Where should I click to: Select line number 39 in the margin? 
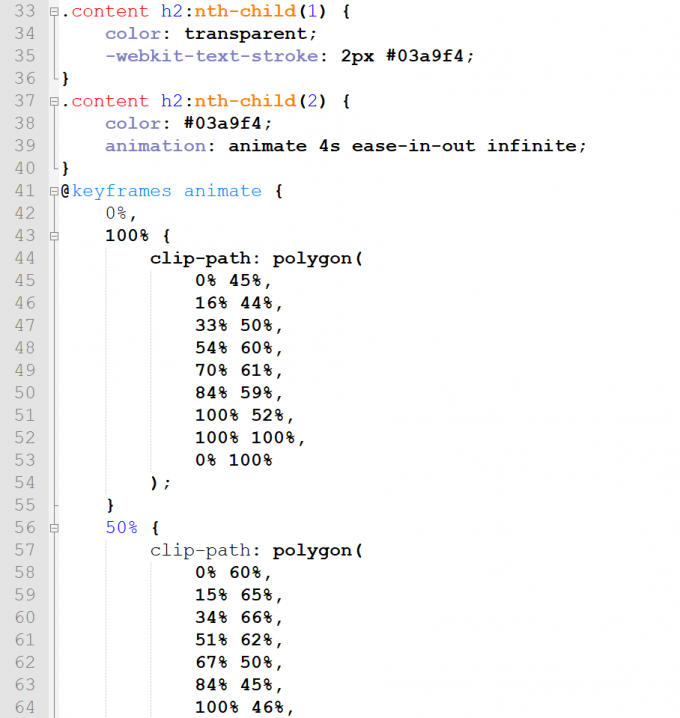[x=25, y=146]
